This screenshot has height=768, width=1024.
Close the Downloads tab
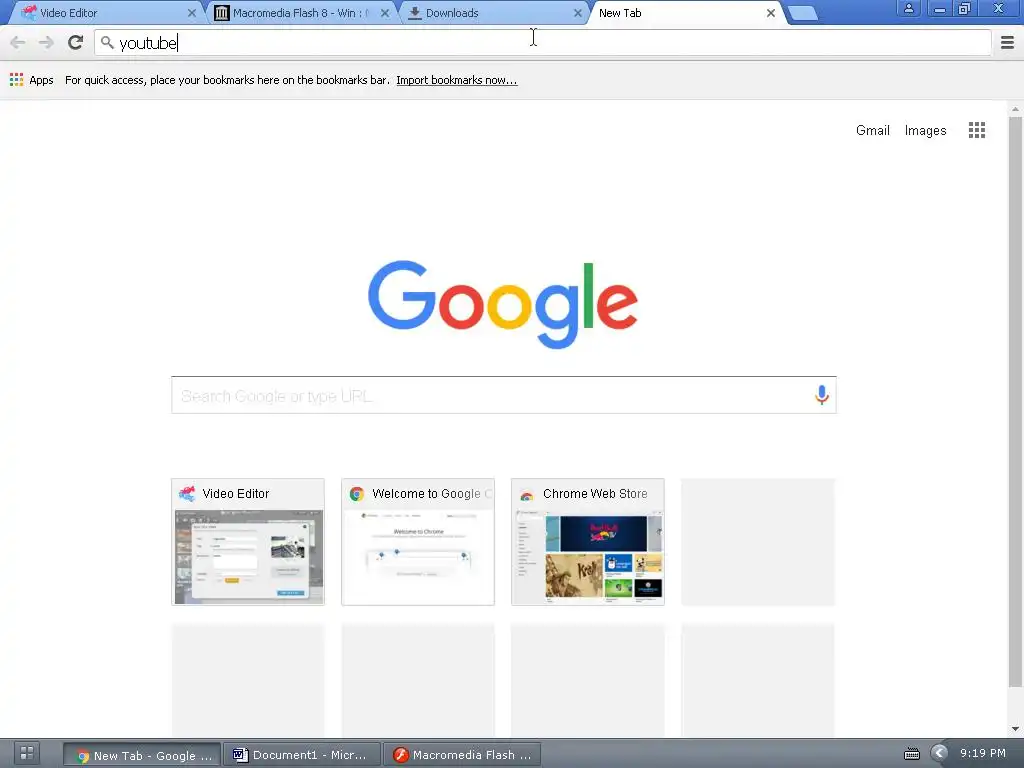pos(577,13)
